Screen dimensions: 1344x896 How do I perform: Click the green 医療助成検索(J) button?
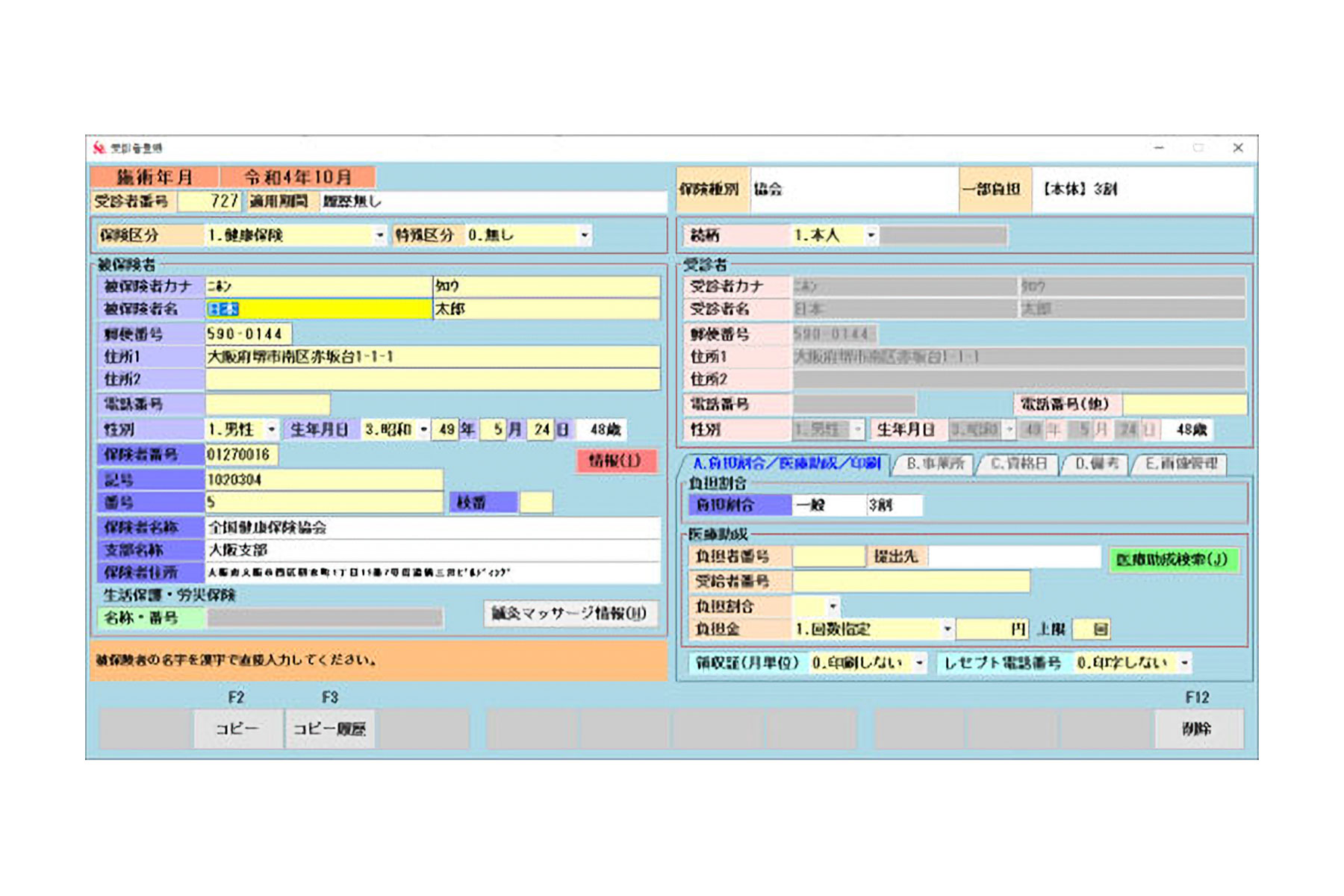point(1172,559)
